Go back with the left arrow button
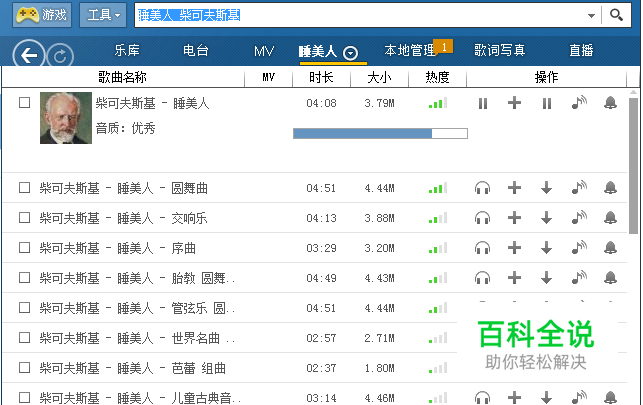Image resolution: width=643 pixels, height=405 pixels. 28,55
